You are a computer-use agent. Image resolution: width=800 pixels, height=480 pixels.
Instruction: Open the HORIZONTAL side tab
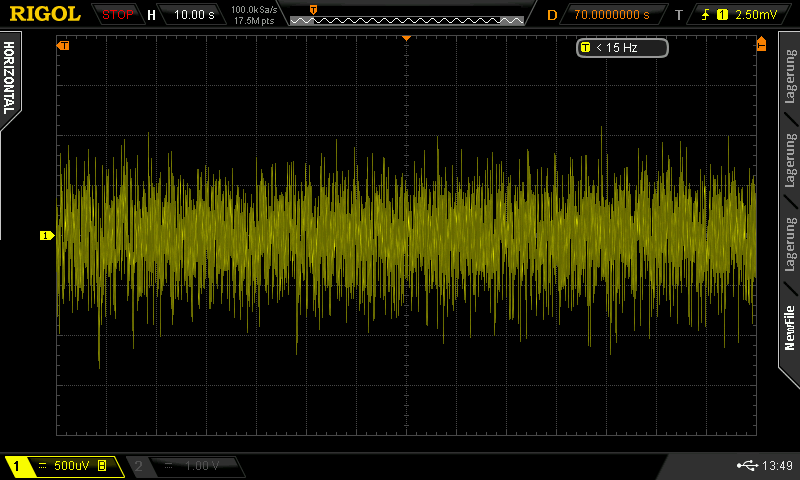click(x=9, y=78)
